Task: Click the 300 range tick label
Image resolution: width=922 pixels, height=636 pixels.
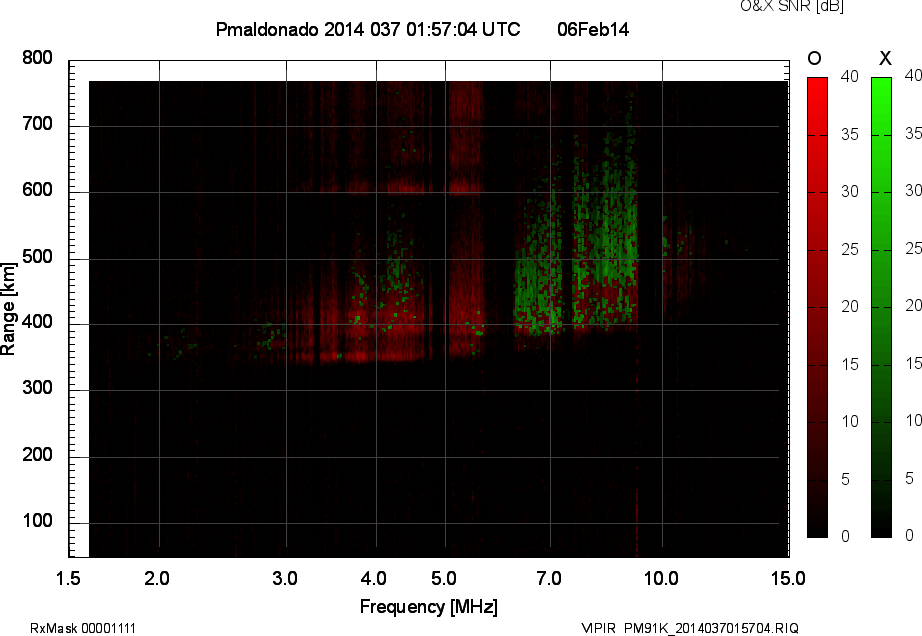Action: [38, 388]
